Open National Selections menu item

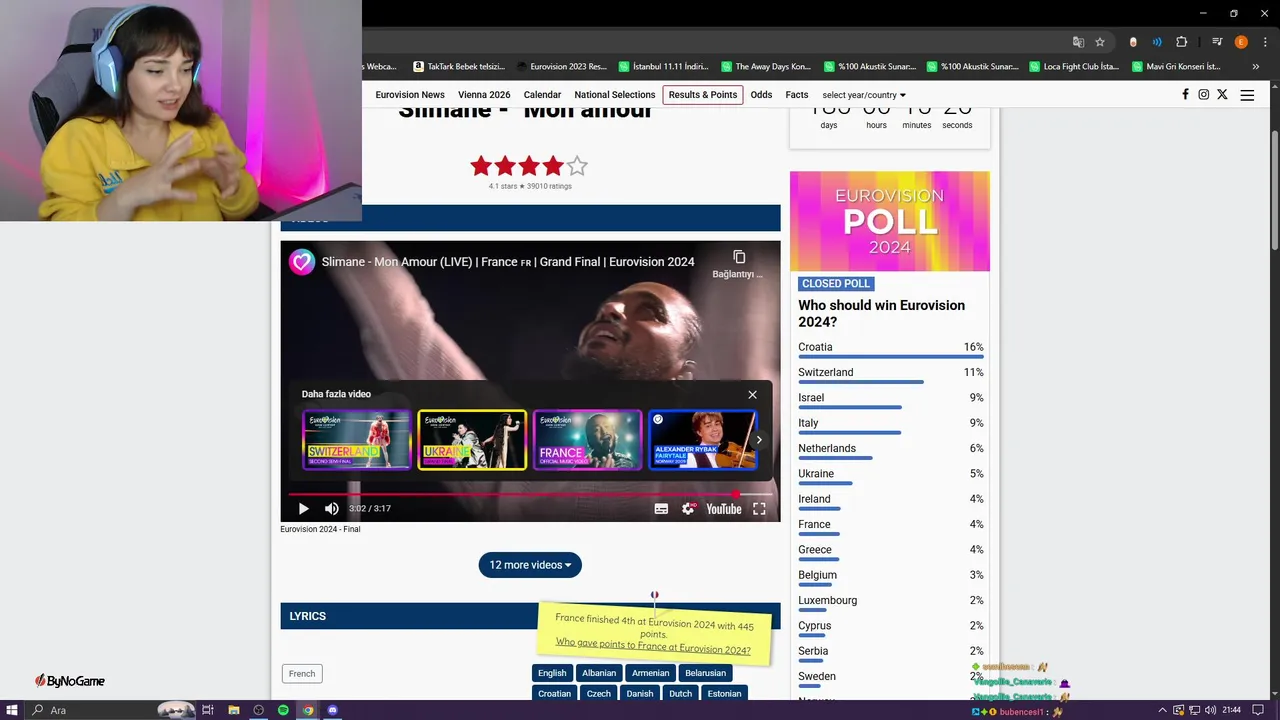(x=615, y=95)
